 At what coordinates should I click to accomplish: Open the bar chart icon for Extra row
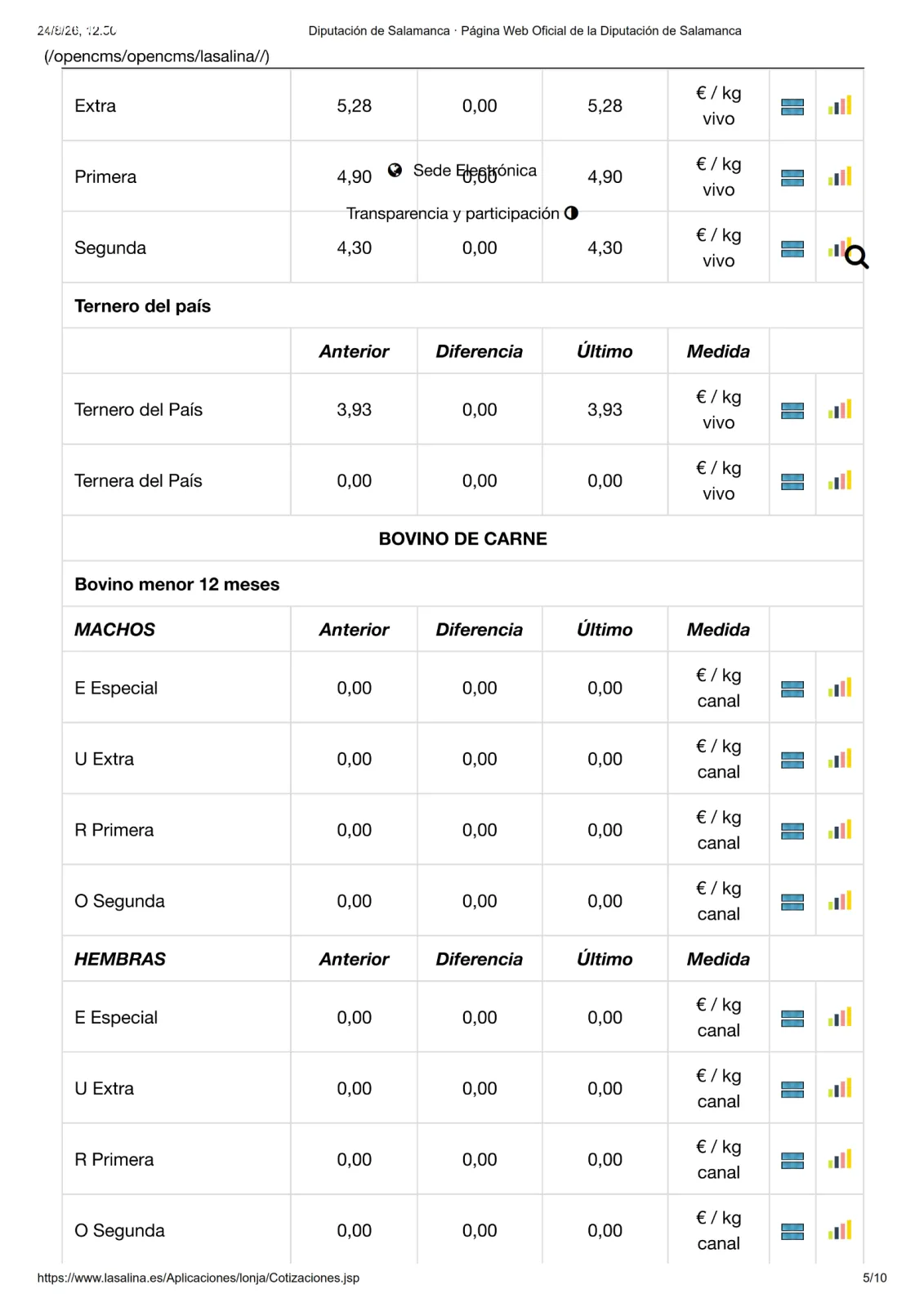coord(839,105)
